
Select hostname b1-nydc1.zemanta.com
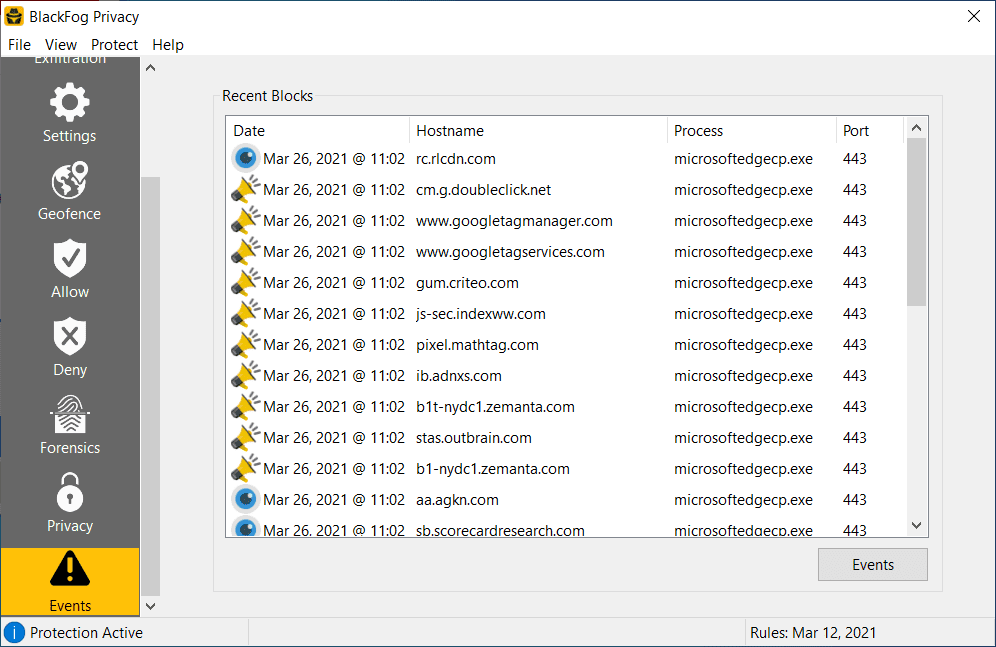[x=493, y=469]
